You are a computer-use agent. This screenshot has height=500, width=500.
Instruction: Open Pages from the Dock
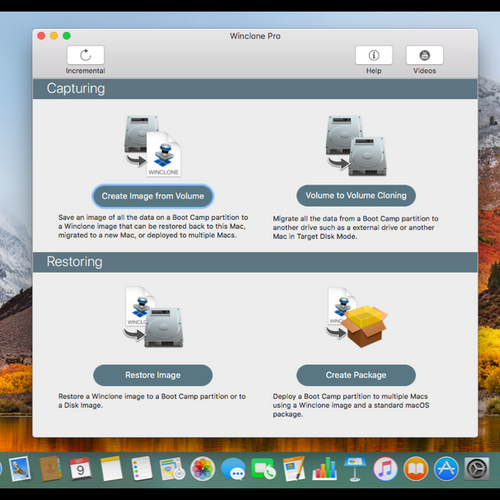[x=294, y=469]
